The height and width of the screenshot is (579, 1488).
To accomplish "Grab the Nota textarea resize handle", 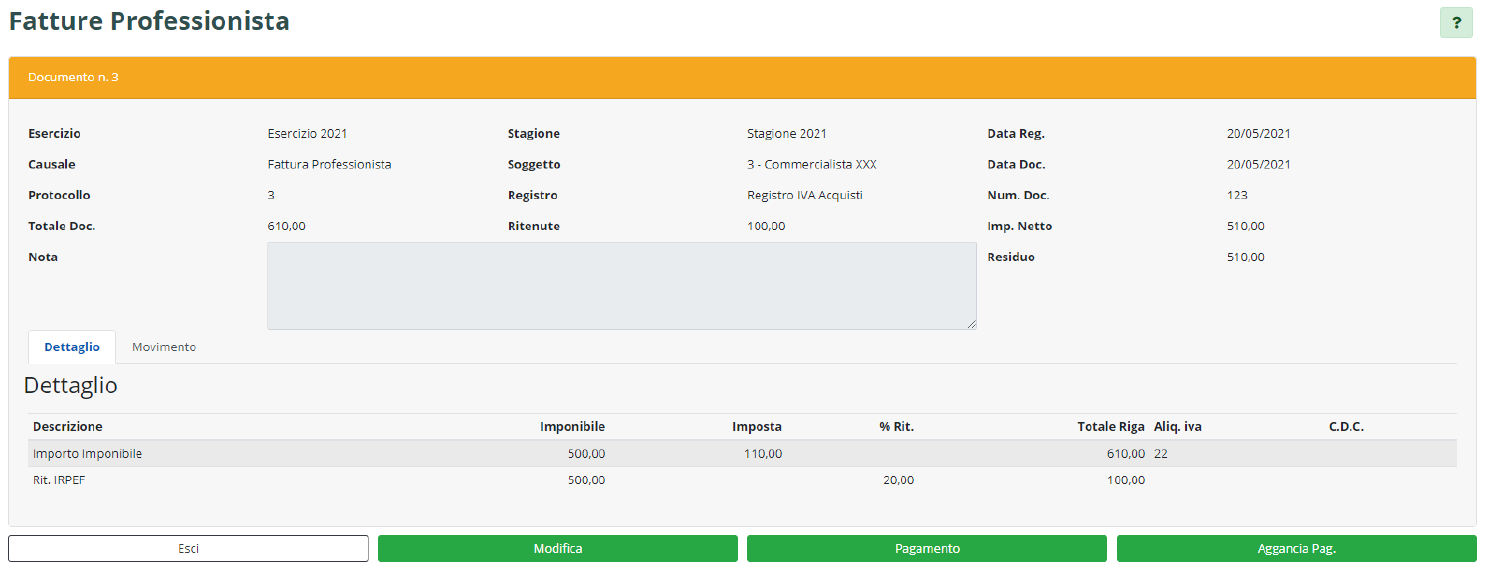I will (971, 324).
